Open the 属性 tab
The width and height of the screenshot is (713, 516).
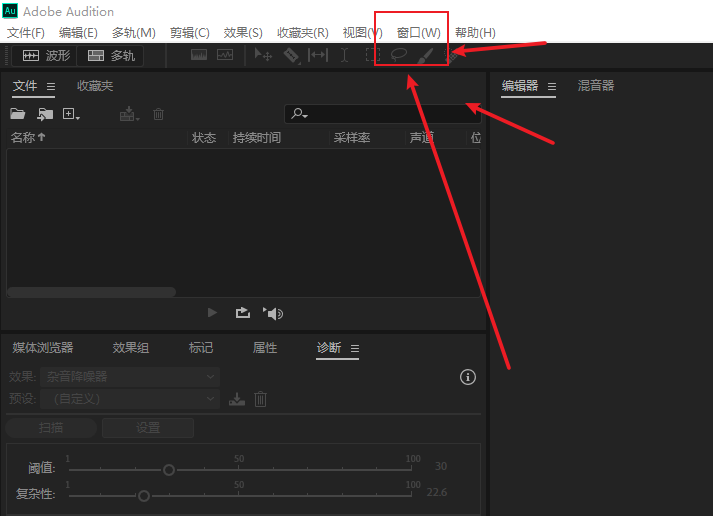coord(265,348)
